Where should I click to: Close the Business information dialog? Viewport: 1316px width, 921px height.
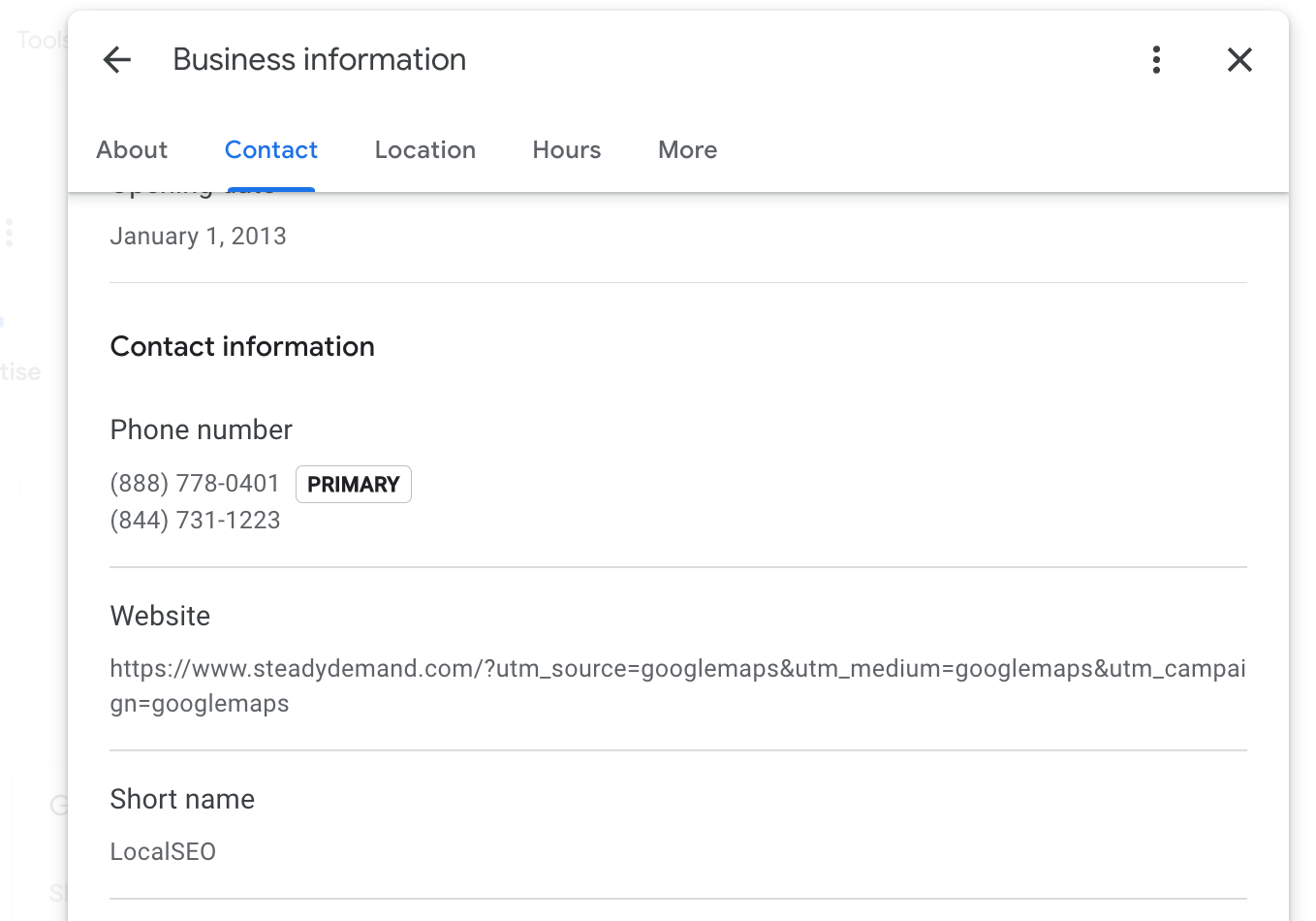click(x=1239, y=60)
